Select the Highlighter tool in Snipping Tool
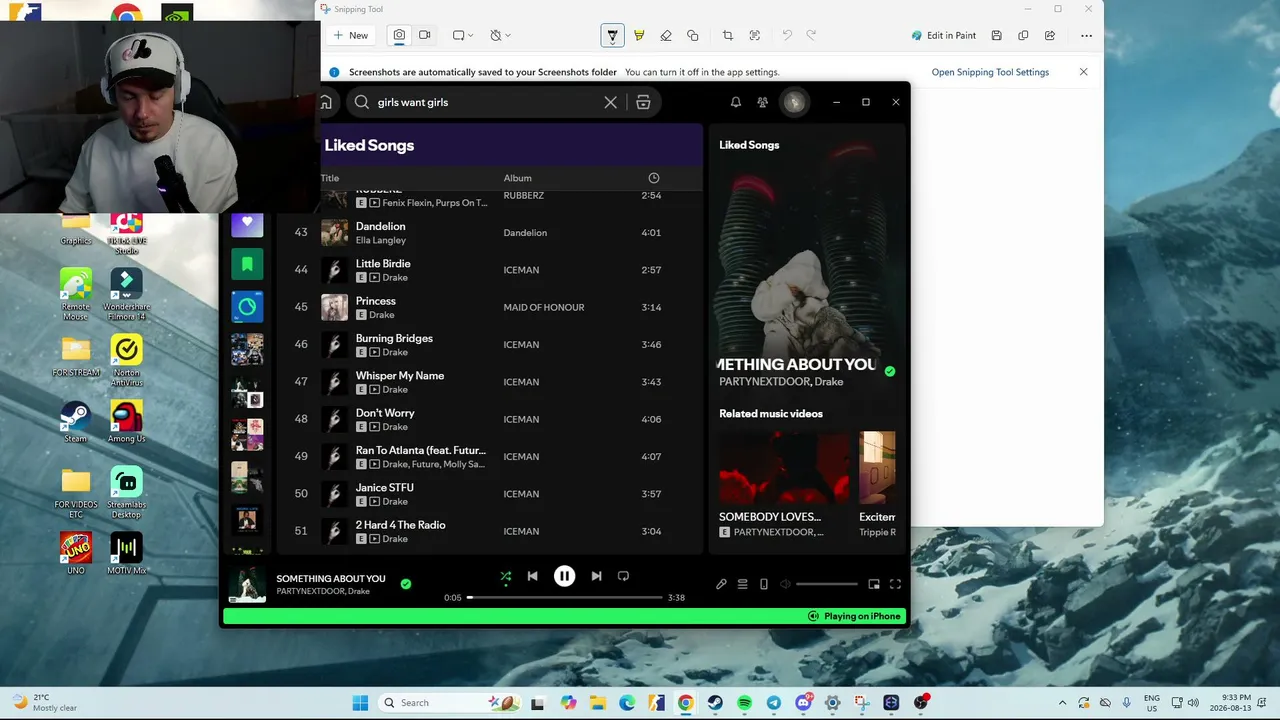1280x720 pixels. [639, 36]
